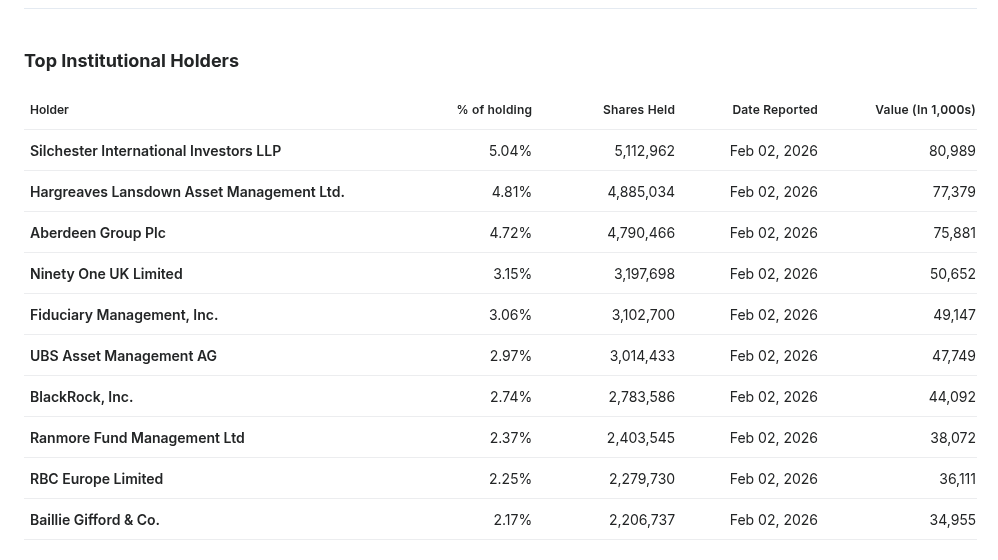
Task: Open Fiduciary Management, Inc. holder page
Action: [124, 314]
